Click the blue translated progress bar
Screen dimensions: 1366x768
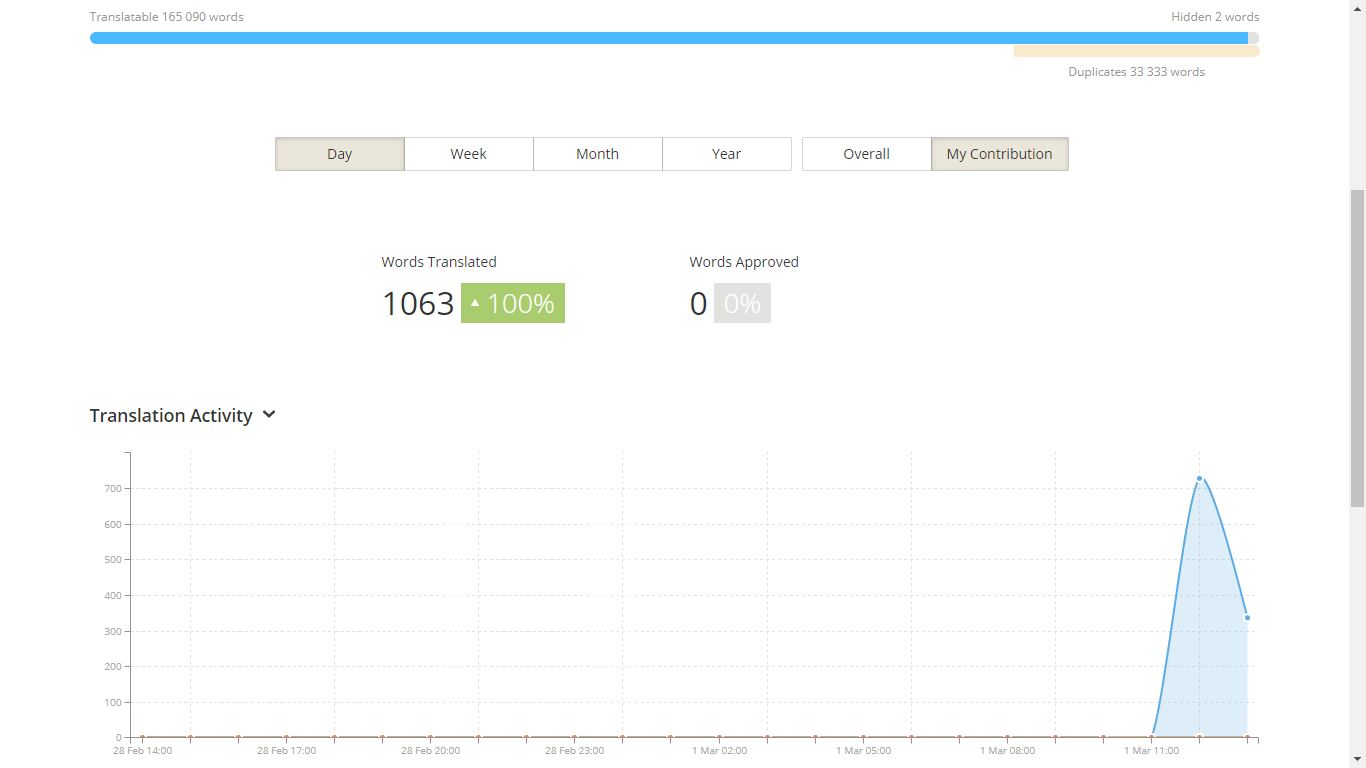coord(669,38)
